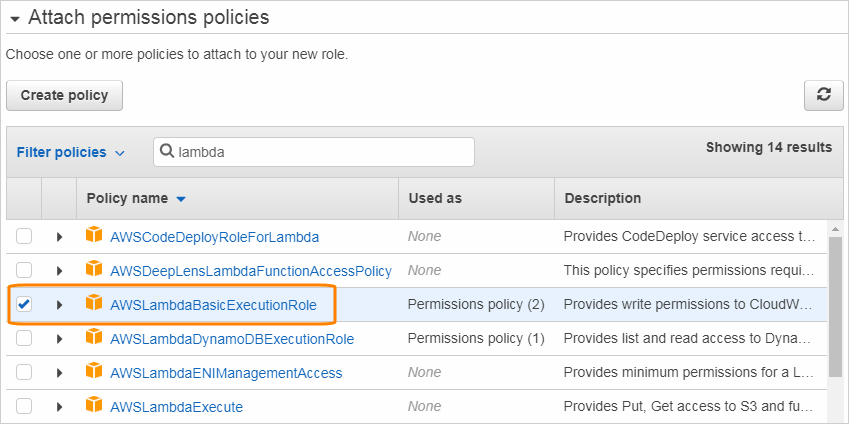Image resolution: width=849 pixels, height=424 pixels.
Task: Click the policy icon next to AWSDeepLensLambdaFunctionAccessPolicy
Action: (94, 270)
